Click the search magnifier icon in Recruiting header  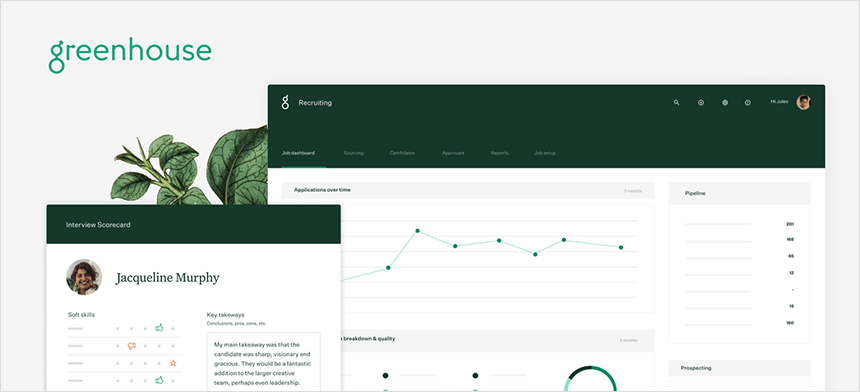pos(676,103)
